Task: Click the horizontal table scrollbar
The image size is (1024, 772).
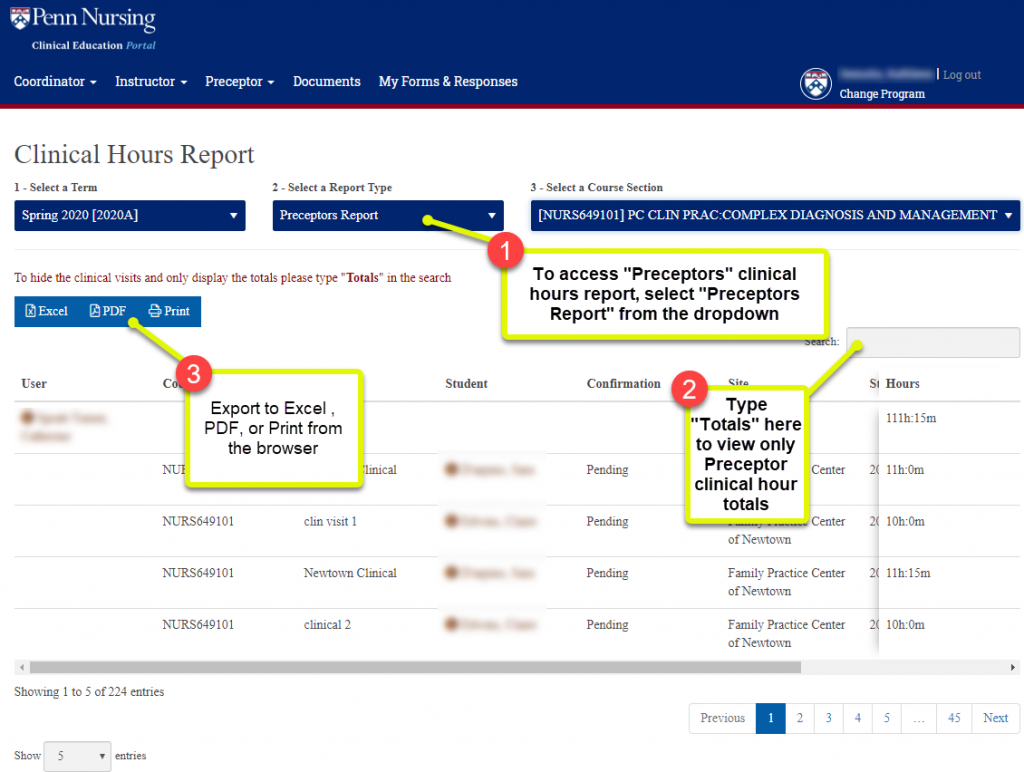Action: point(415,667)
